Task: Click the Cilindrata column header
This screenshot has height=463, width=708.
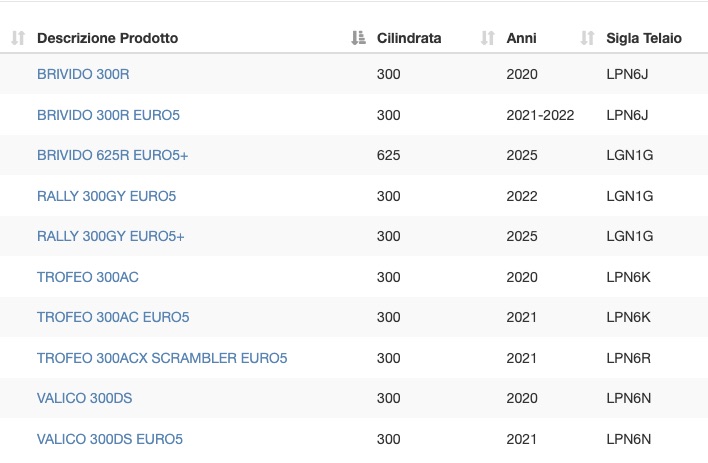Action: point(409,38)
